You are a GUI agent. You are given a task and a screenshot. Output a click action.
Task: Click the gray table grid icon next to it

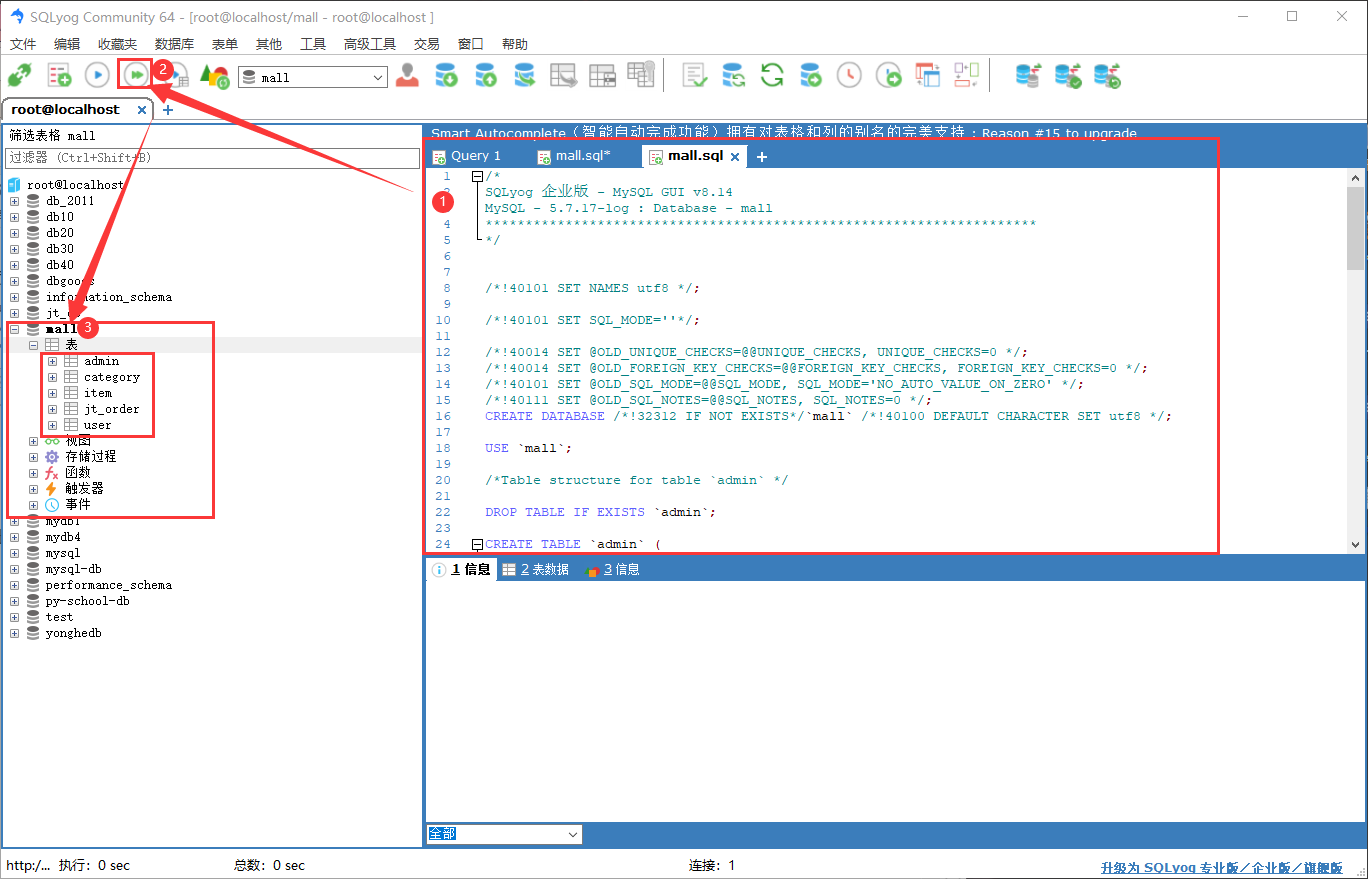pyautogui.click(x=602, y=75)
